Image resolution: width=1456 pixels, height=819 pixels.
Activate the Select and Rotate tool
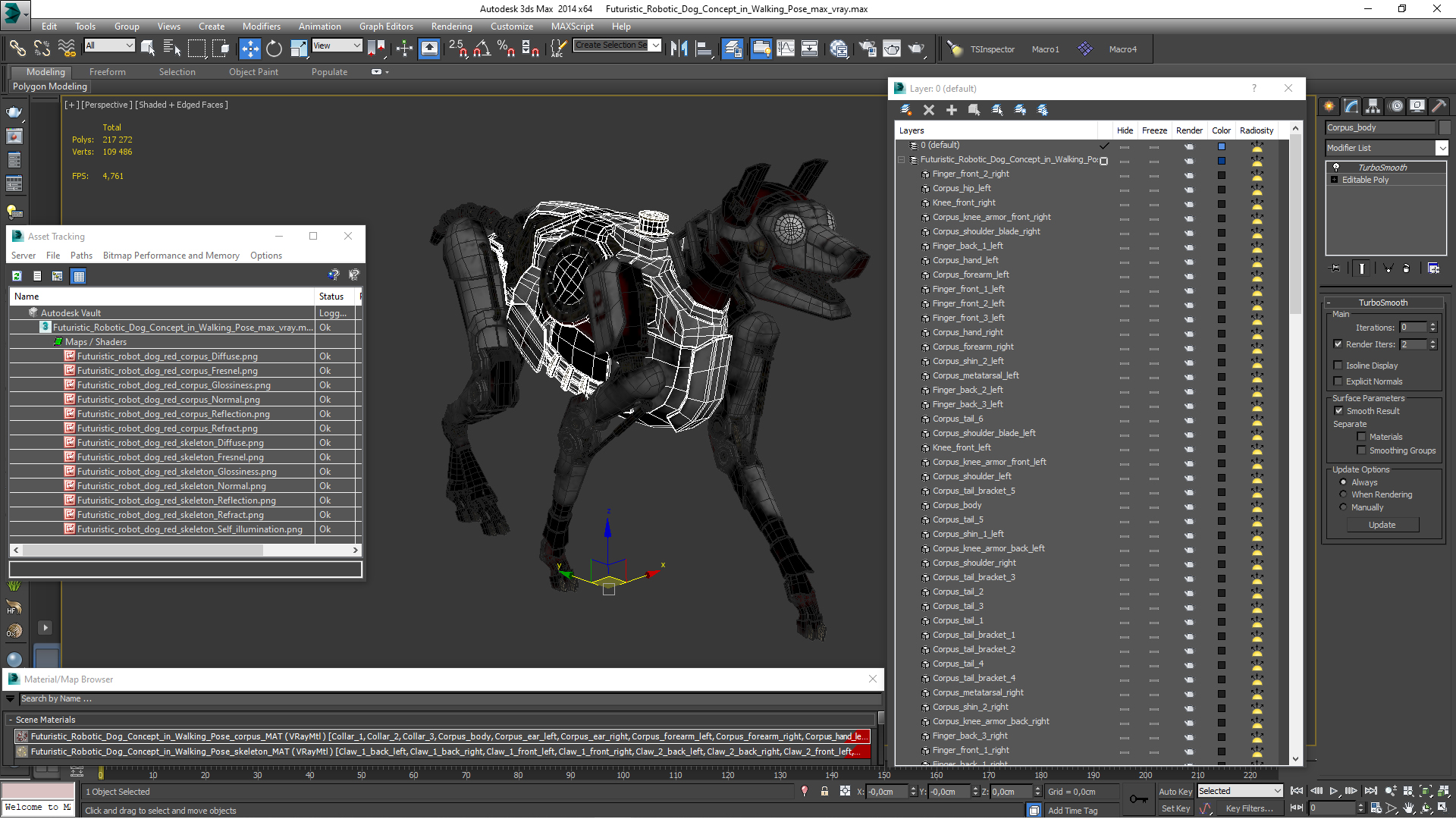[274, 49]
